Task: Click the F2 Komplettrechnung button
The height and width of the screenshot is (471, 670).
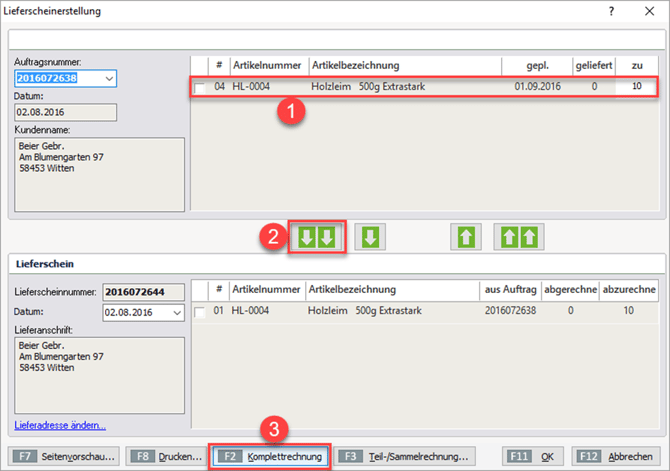Action: click(269, 456)
